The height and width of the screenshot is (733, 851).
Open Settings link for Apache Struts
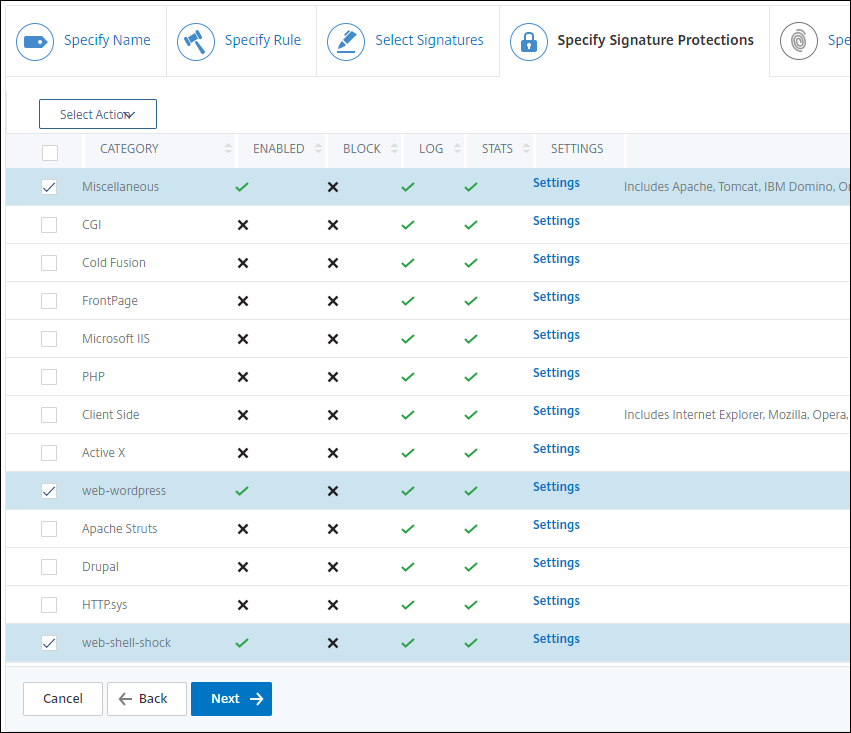556,525
